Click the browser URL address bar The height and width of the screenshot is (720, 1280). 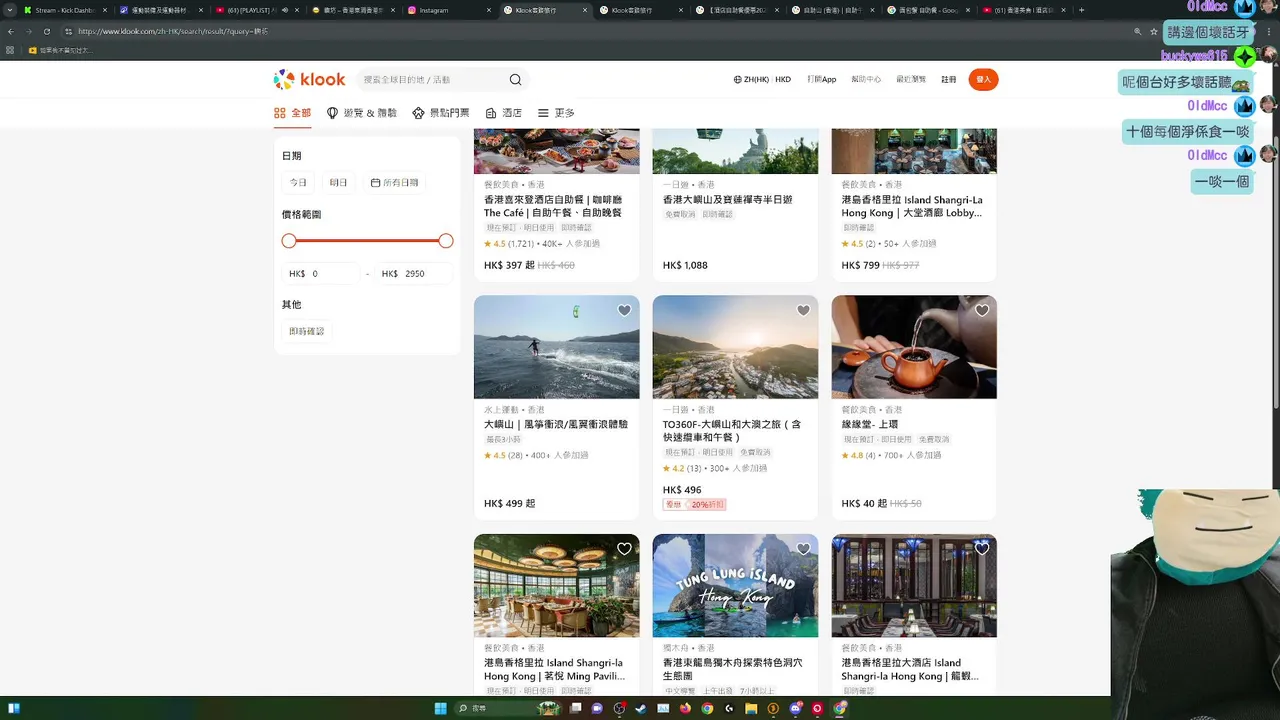600,31
